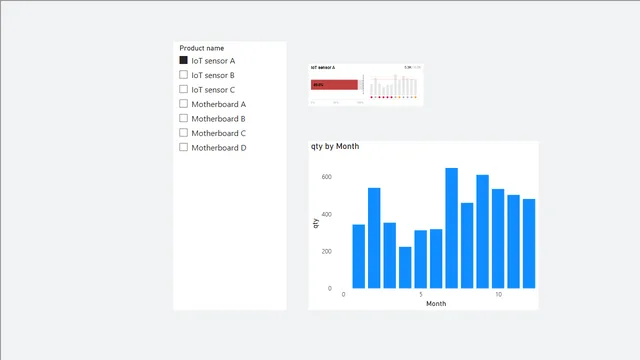Select the bar above tick 10
640x360 pixels.
(x=498, y=239)
